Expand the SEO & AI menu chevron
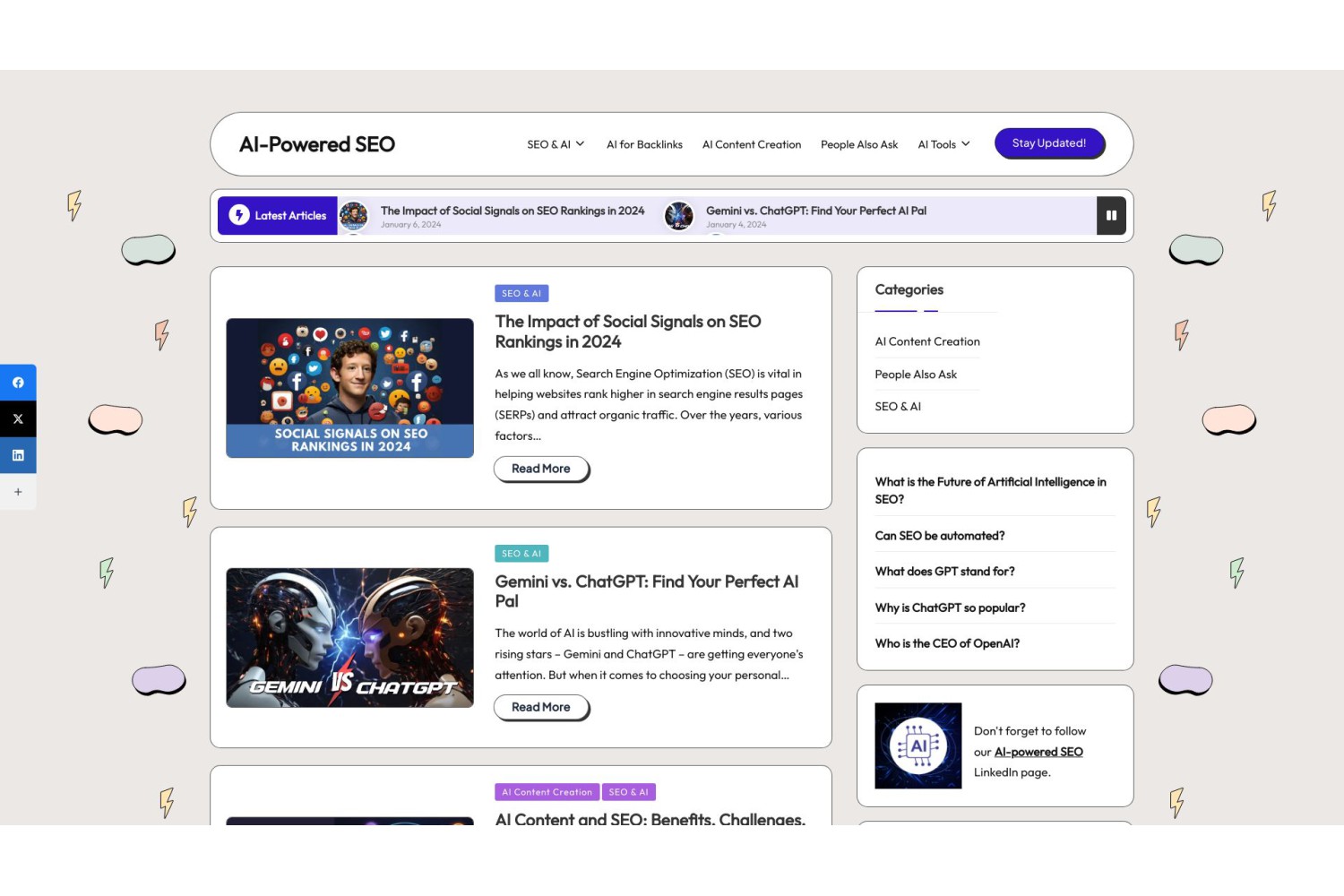The width and height of the screenshot is (1344, 896). point(580,143)
